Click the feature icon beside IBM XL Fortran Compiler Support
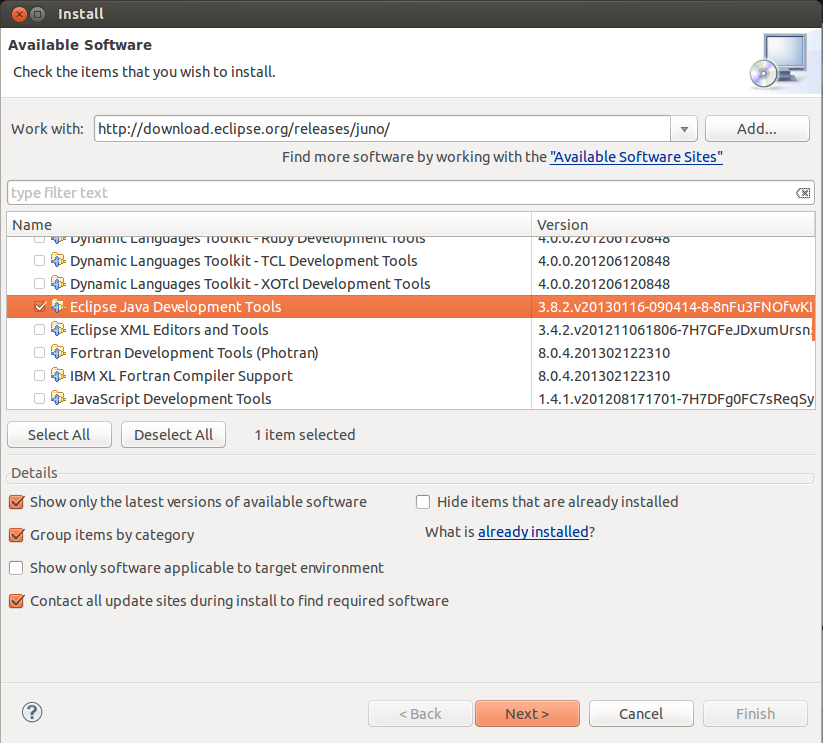This screenshot has width=823, height=743. (x=58, y=376)
